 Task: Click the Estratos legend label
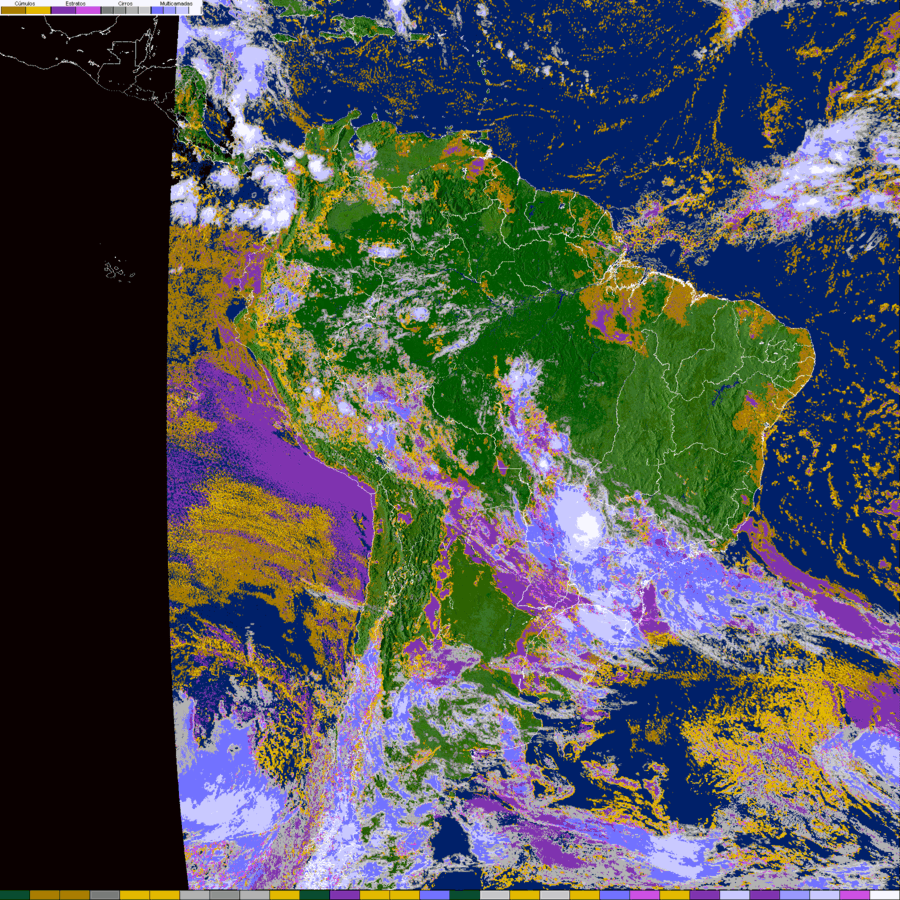click(x=76, y=3)
